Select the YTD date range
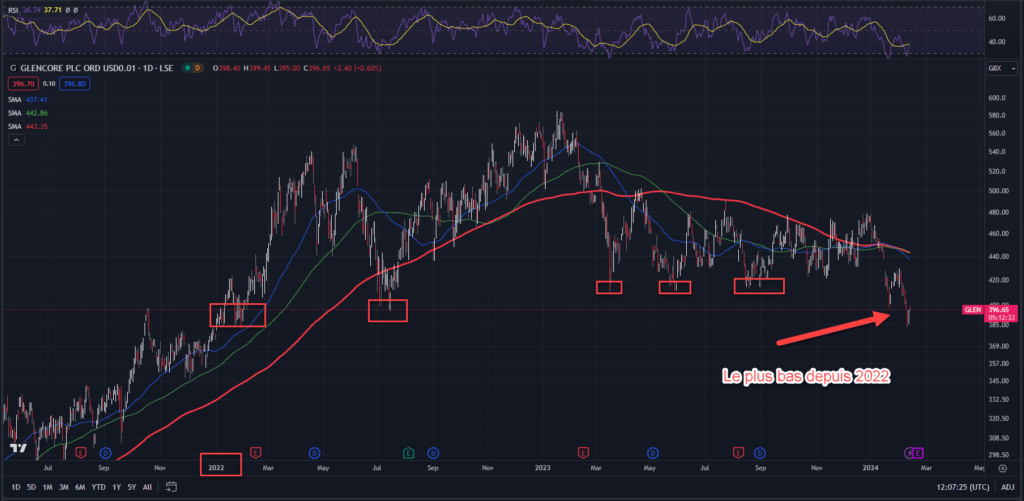Viewport: 1024px width, 501px height. (99, 487)
